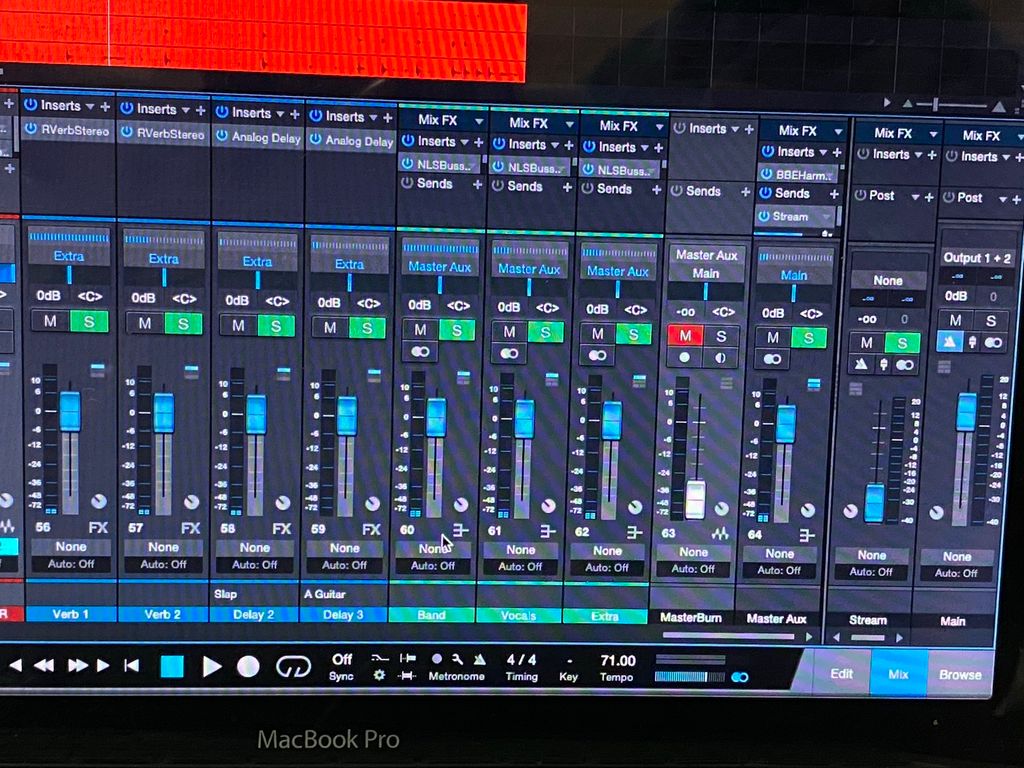Return to zero with skip-to-start button
This screenshot has height=768, width=1024.
pos(131,665)
